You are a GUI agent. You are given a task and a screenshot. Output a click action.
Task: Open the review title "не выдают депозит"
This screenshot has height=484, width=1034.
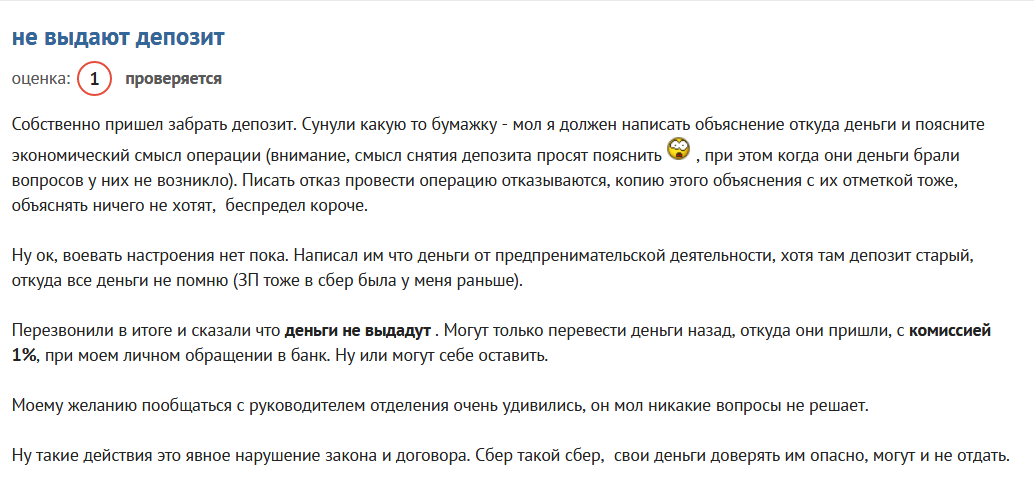[x=118, y=38]
